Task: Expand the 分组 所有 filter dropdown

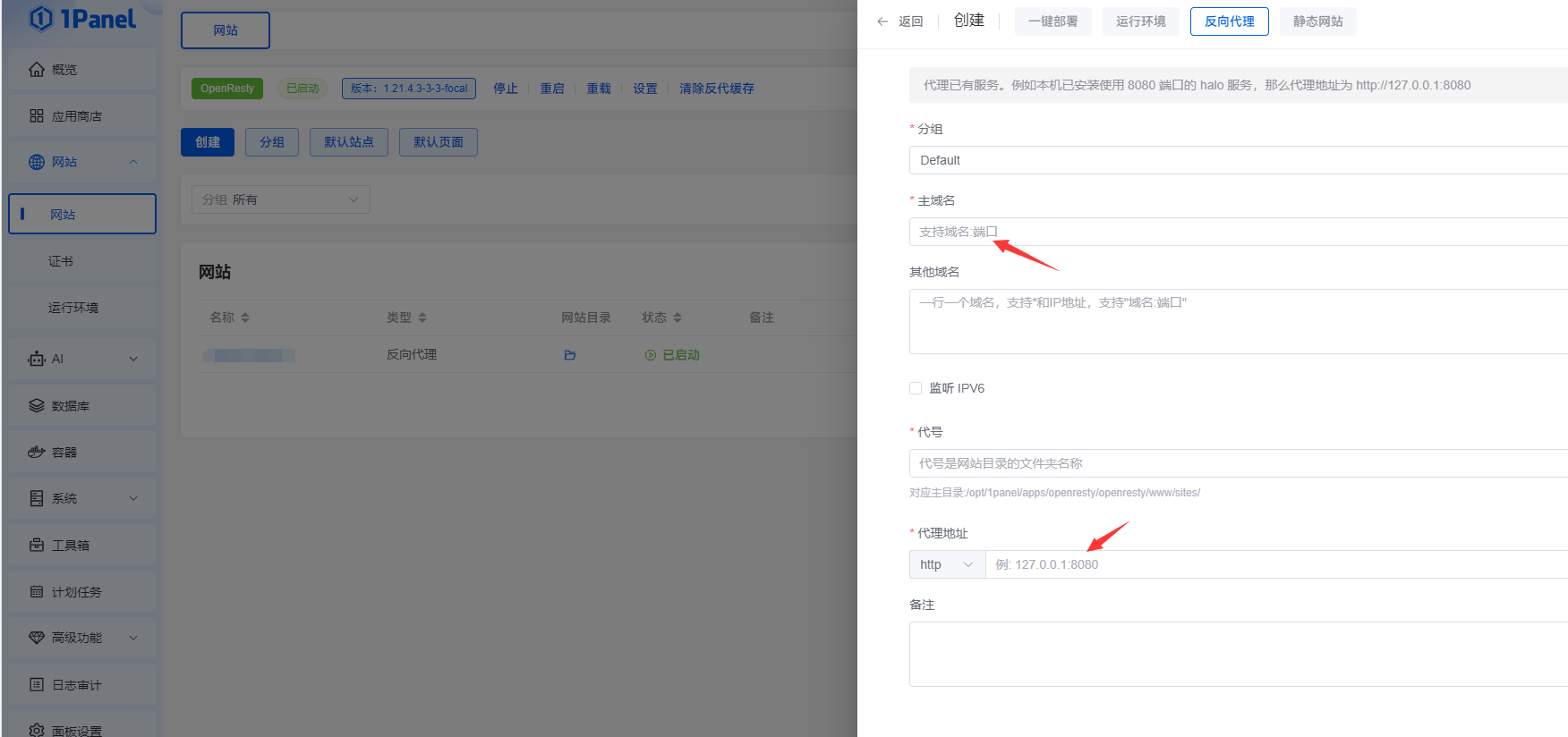Action: tap(280, 199)
